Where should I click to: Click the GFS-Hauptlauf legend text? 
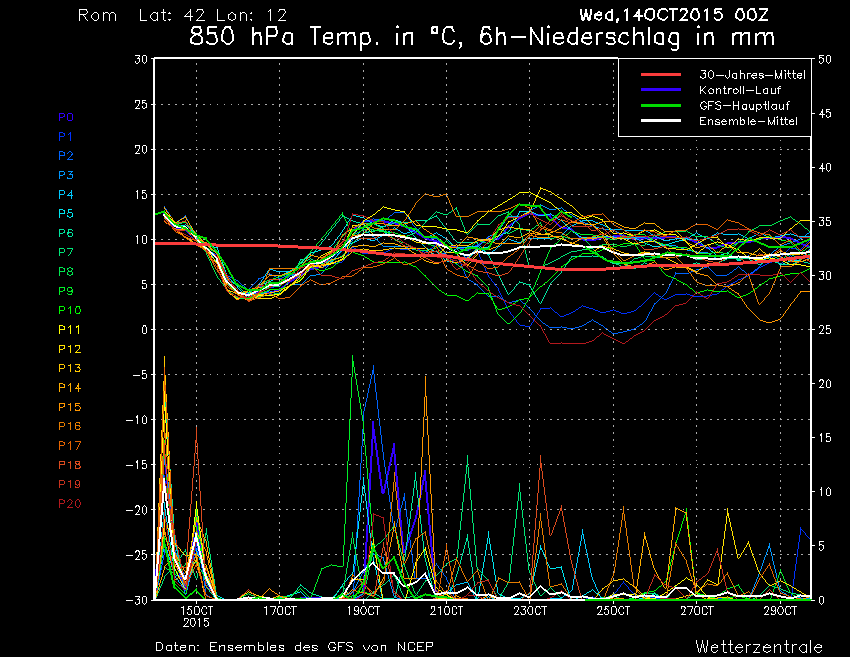744,106
